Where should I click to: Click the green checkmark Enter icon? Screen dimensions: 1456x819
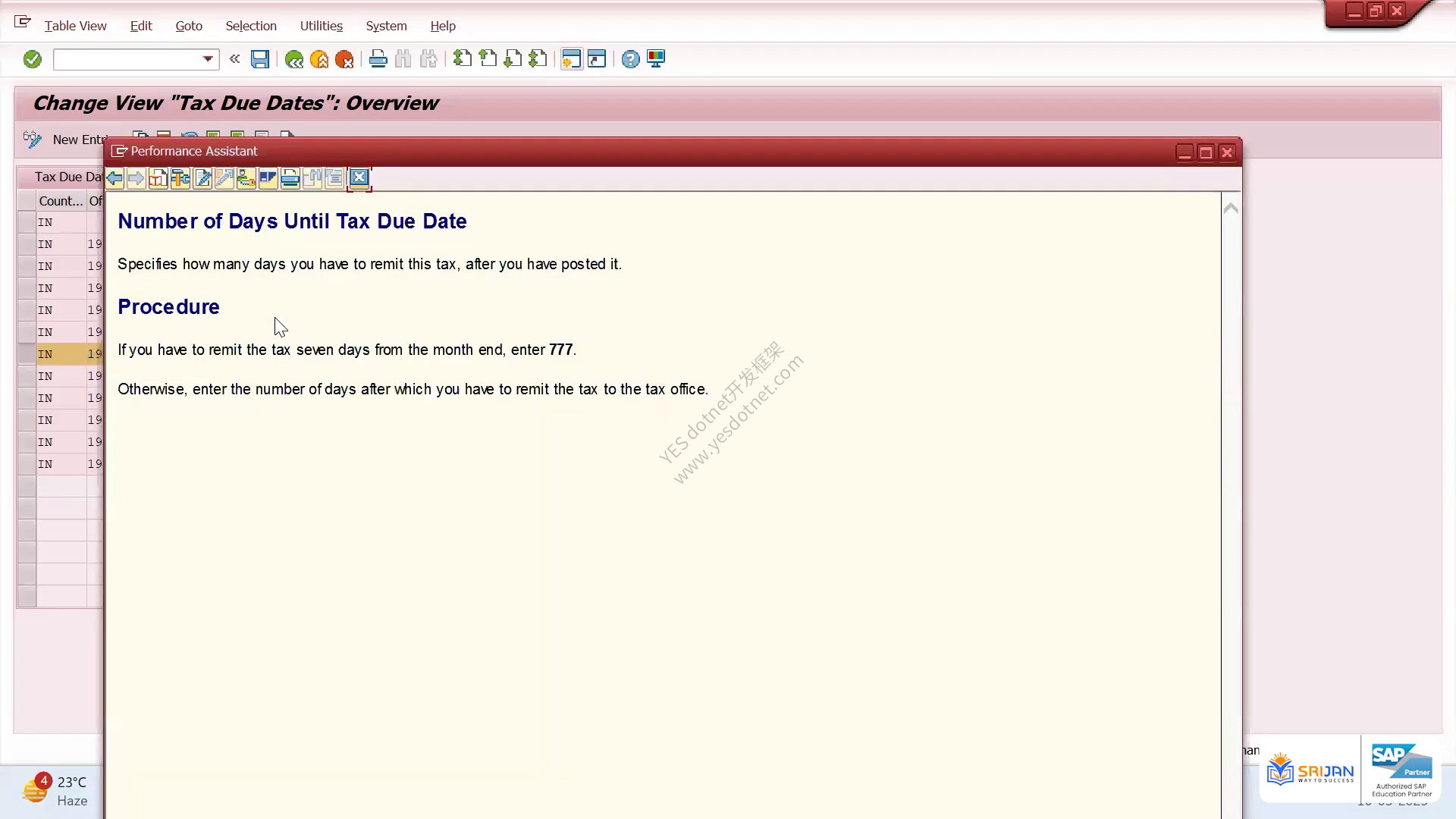tap(32, 59)
